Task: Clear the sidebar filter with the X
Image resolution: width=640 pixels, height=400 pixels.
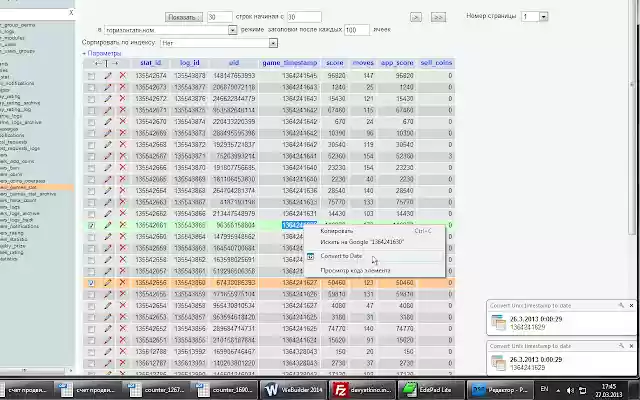Action: (71, 13)
